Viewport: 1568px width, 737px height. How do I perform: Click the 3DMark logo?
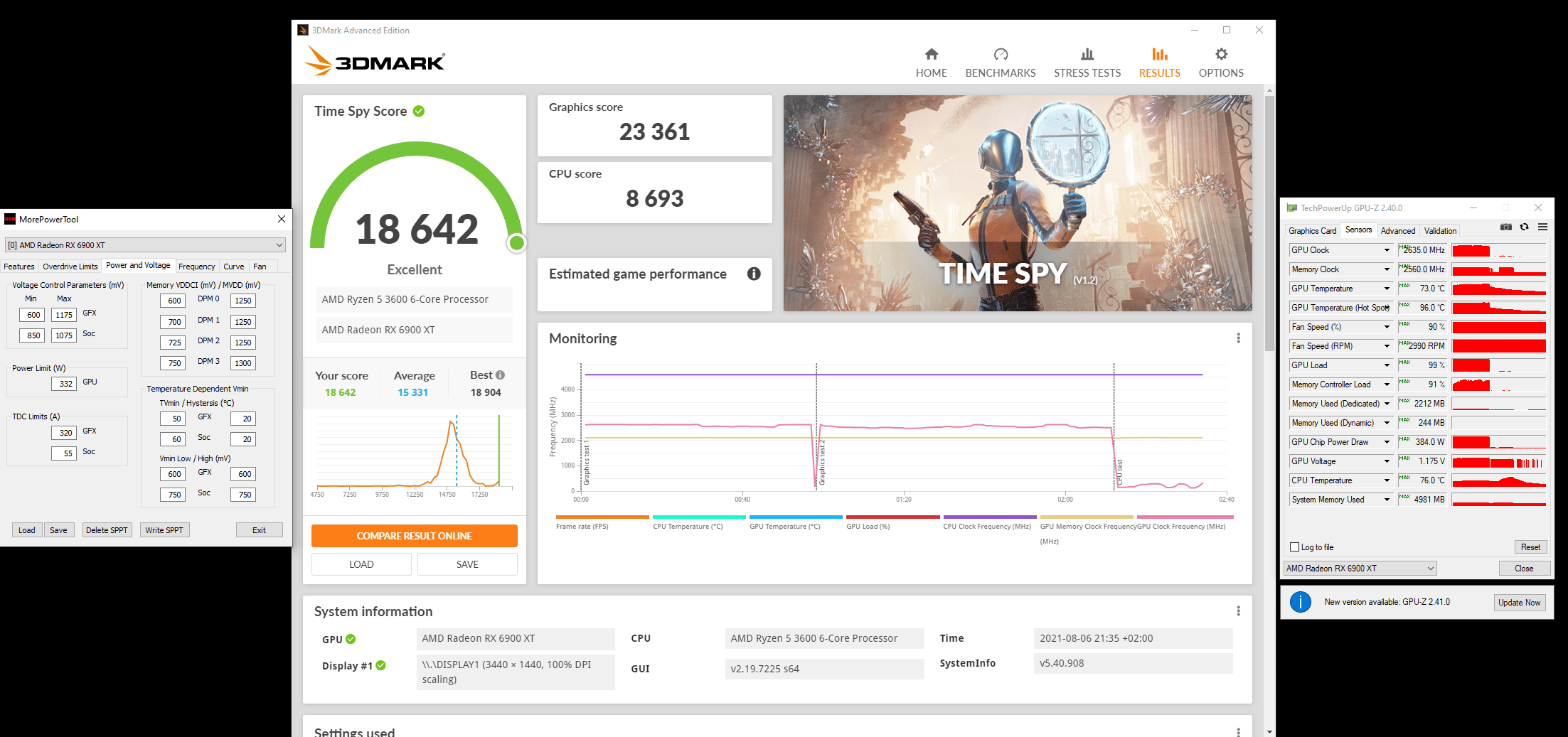[x=375, y=61]
